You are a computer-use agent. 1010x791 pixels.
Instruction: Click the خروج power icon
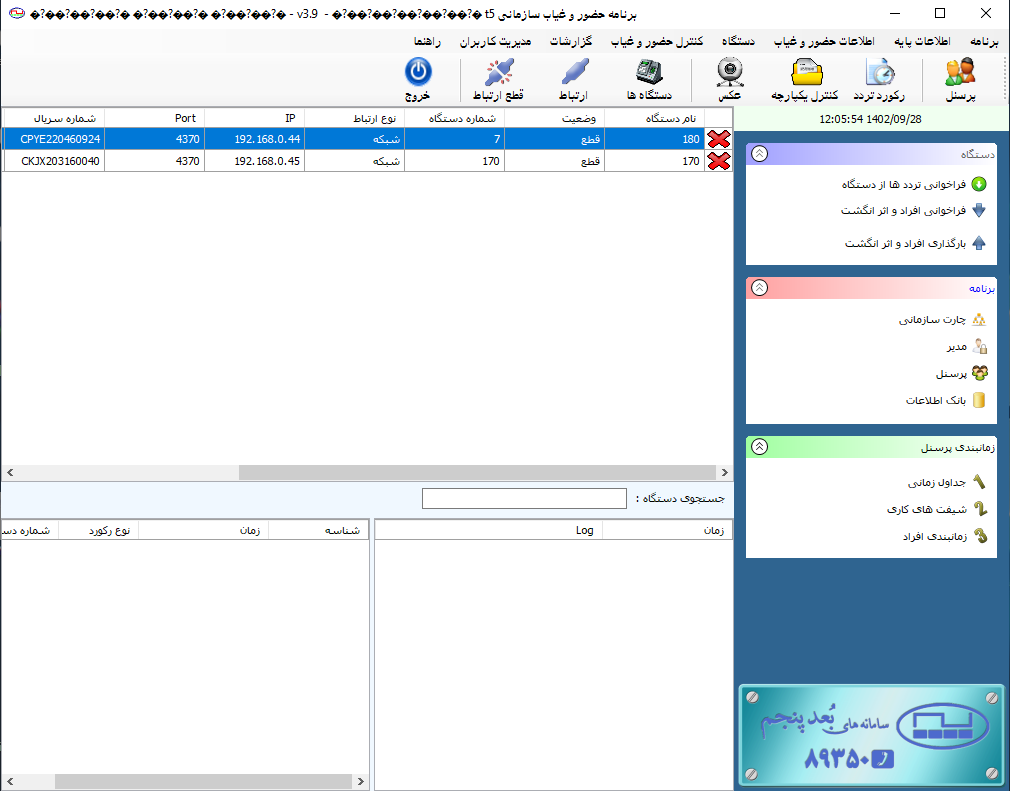pos(418,72)
